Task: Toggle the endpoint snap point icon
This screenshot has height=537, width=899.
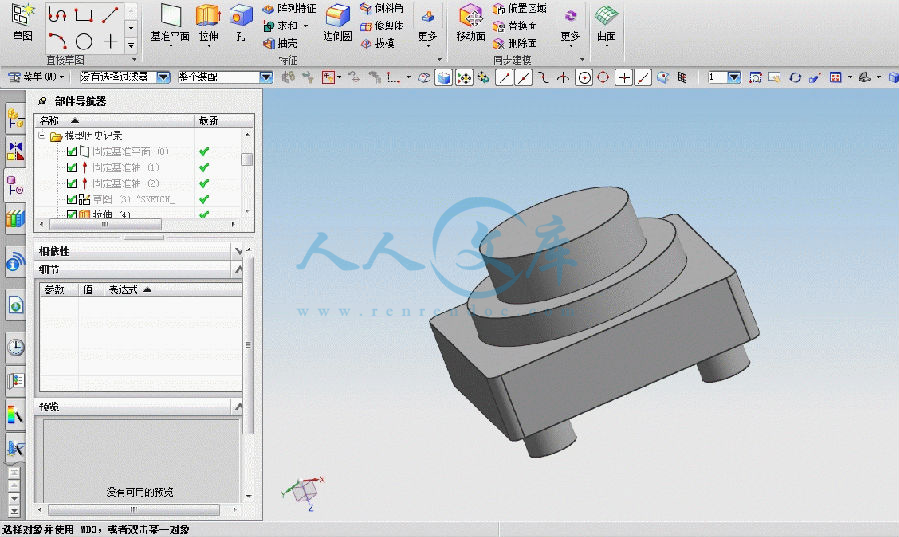Action: (504, 77)
